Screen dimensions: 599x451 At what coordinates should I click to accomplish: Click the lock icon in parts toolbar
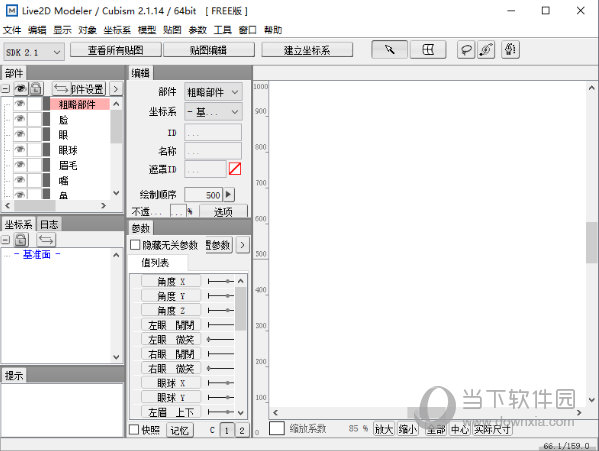coord(36,89)
